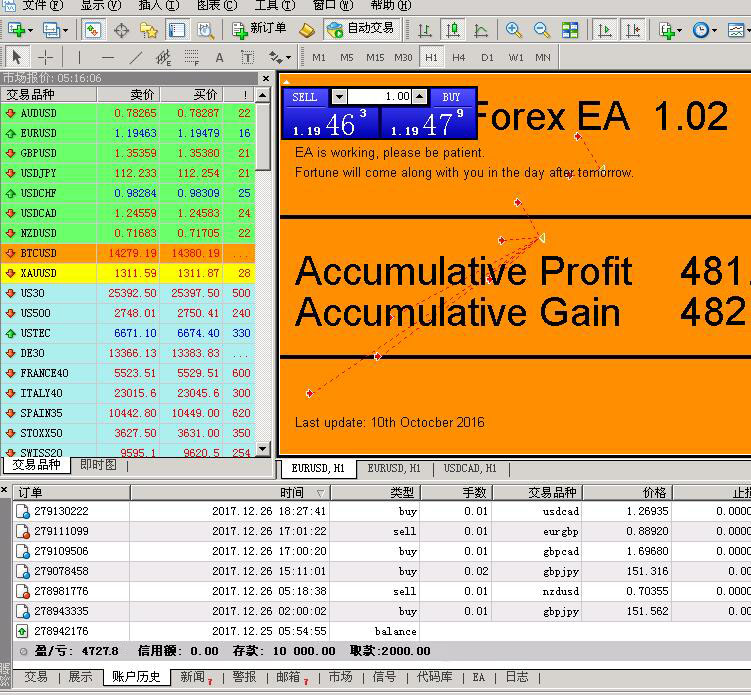Switch timeframe to M5
The height and width of the screenshot is (695, 751).
pos(347,57)
